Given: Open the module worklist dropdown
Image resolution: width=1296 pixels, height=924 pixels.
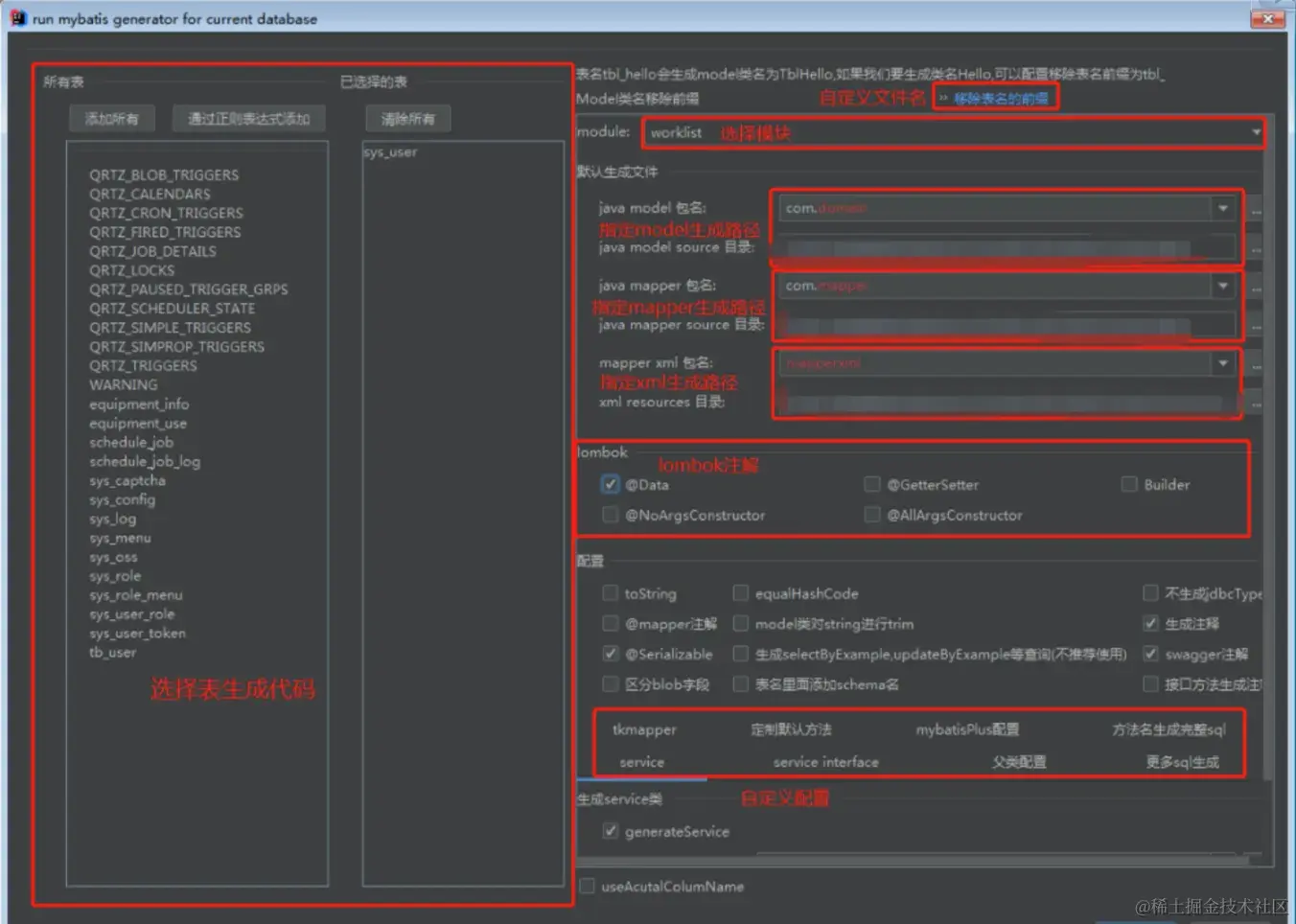Looking at the screenshot, I should [x=954, y=132].
